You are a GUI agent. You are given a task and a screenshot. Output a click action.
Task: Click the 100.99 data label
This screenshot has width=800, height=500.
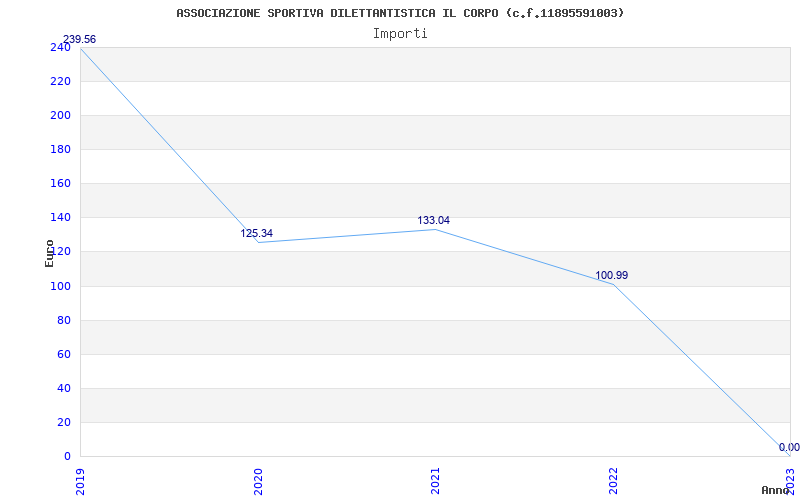[x=612, y=276]
